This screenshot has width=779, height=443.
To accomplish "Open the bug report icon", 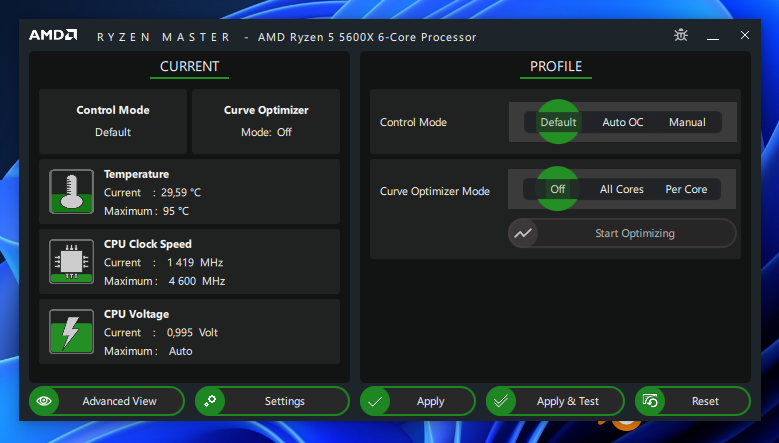I will click(x=681, y=35).
